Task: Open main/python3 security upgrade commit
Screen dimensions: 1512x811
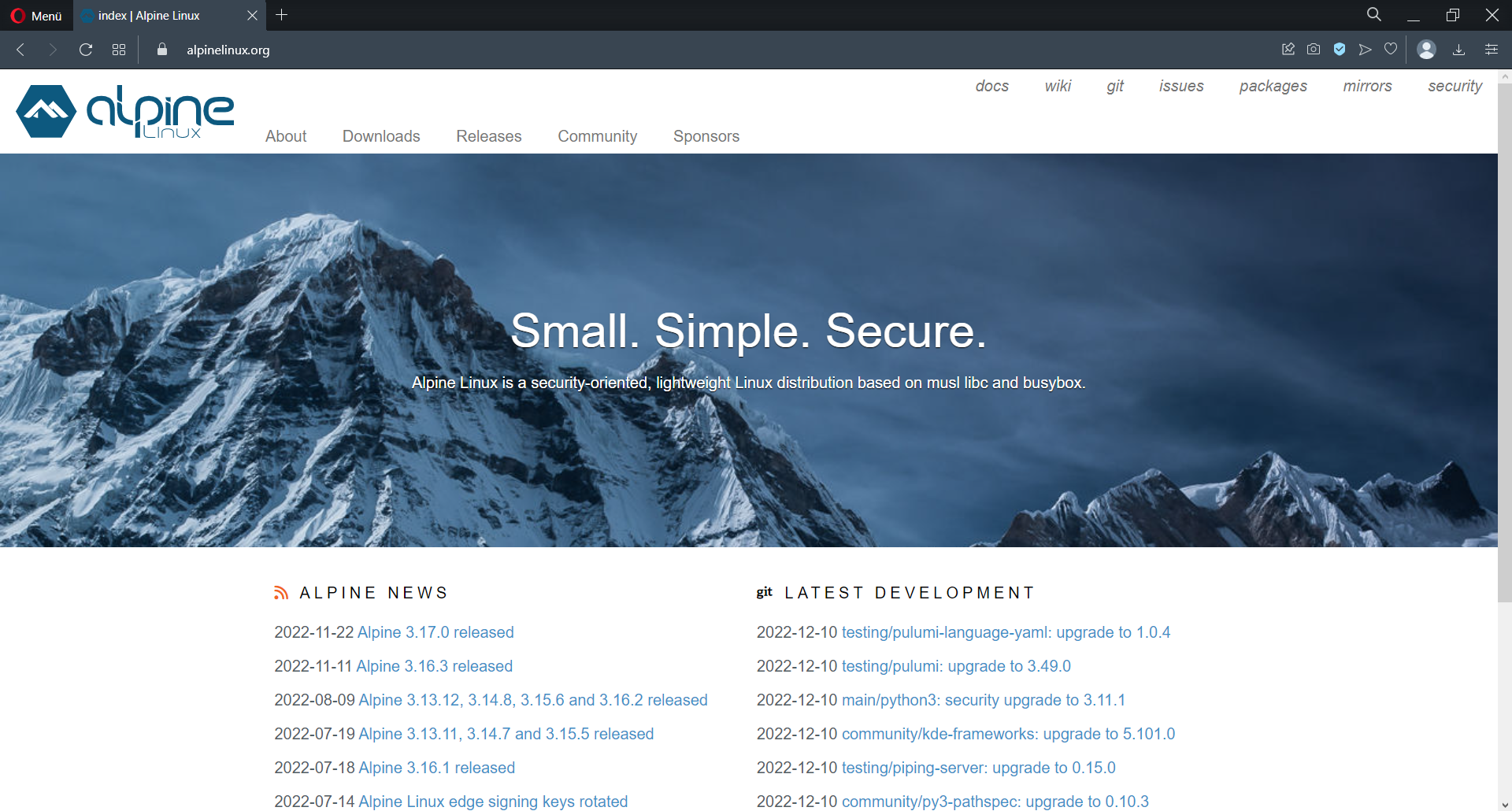Action: (x=984, y=700)
